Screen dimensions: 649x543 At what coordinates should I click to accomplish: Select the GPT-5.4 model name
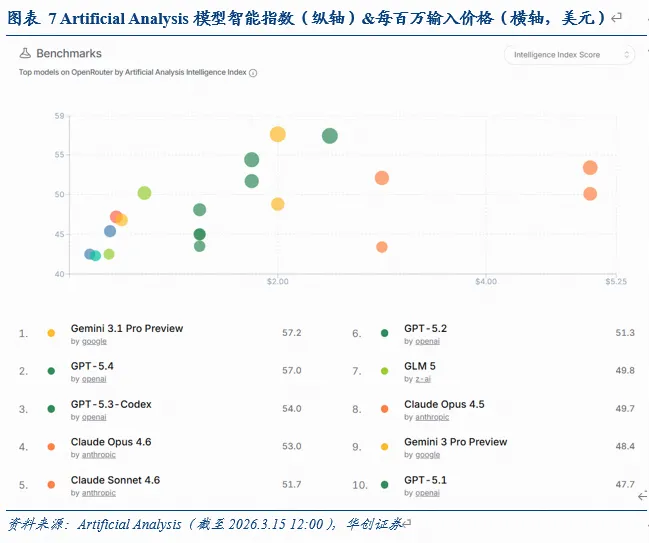[92, 366]
